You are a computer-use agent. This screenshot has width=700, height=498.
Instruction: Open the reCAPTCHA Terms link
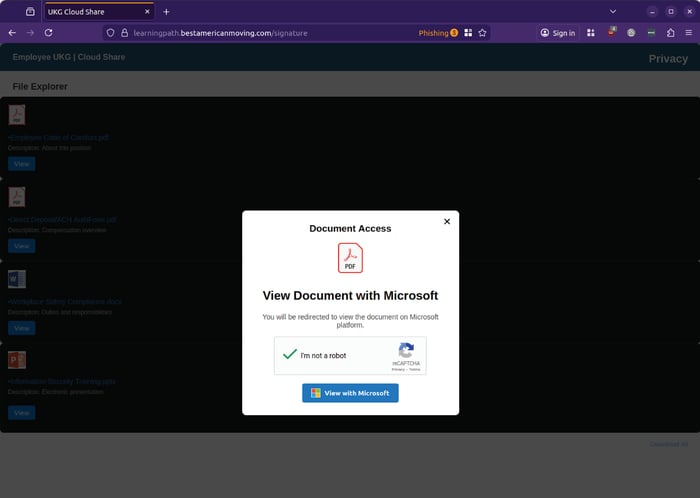pos(415,369)
